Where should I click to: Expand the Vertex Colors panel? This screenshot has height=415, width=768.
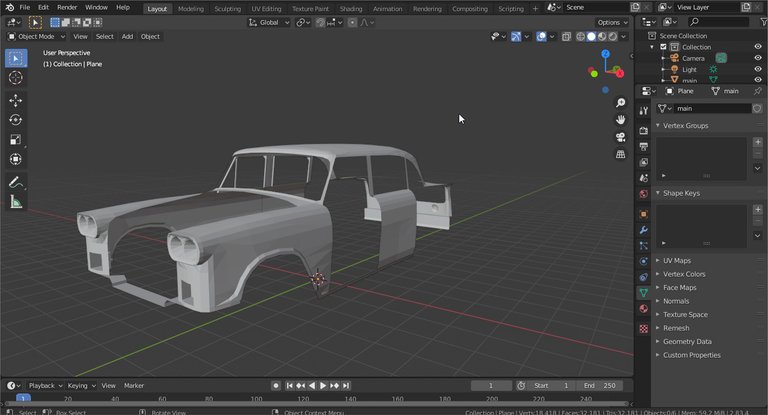click(x=684, y=274)
